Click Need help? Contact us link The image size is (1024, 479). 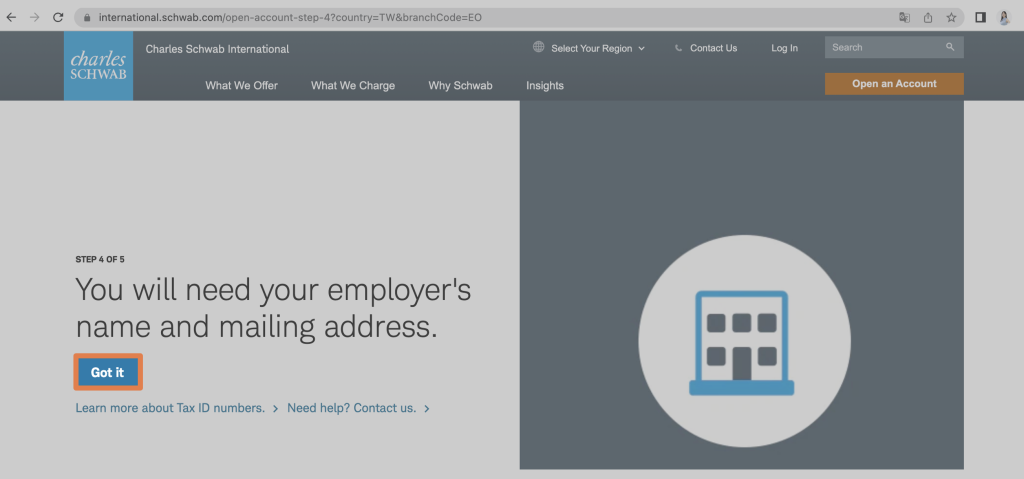coord(351,408)
